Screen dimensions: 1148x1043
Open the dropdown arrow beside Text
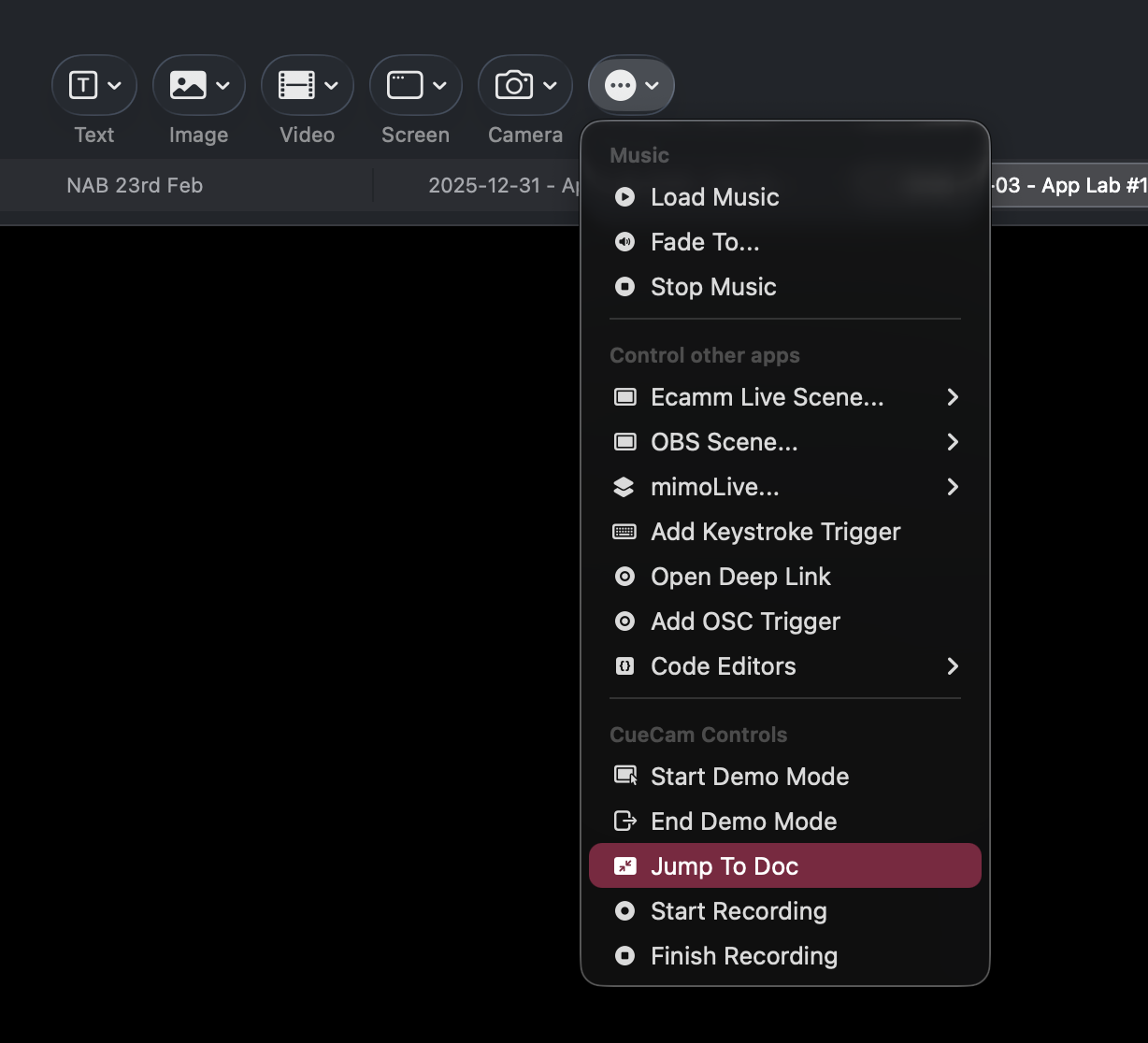pyautogui.click(x=115, y=86)
